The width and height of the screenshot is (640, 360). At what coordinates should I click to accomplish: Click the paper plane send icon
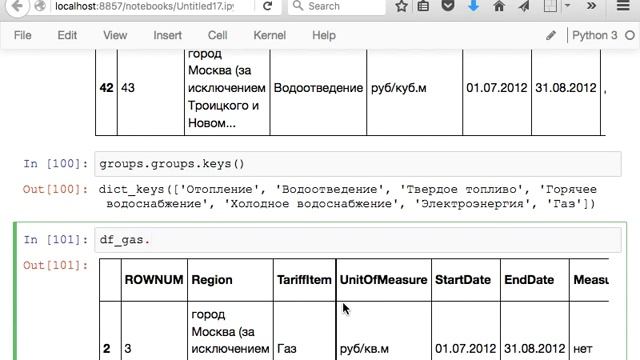524,6
